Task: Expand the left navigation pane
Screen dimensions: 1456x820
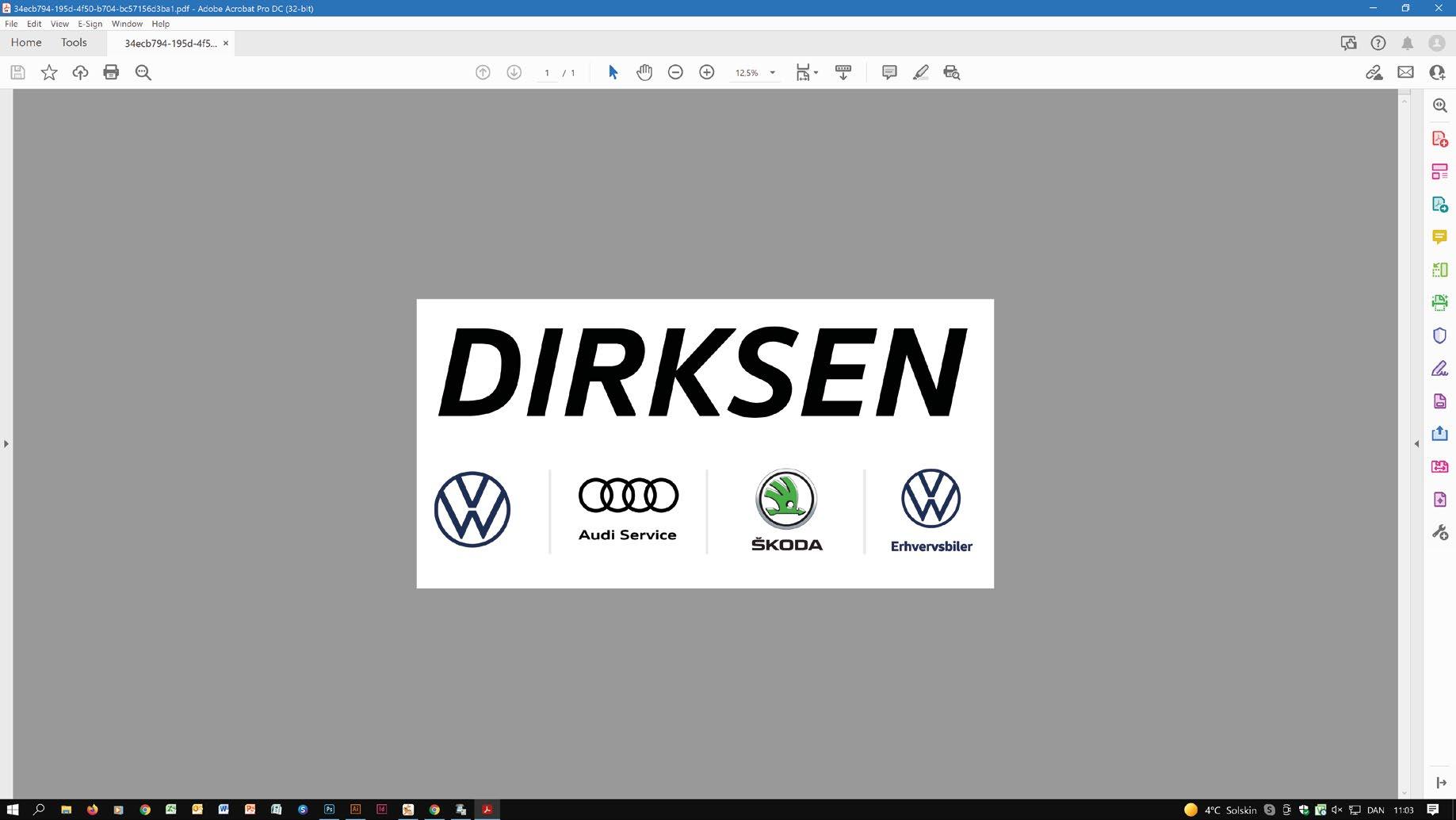Action: (6, 443)
